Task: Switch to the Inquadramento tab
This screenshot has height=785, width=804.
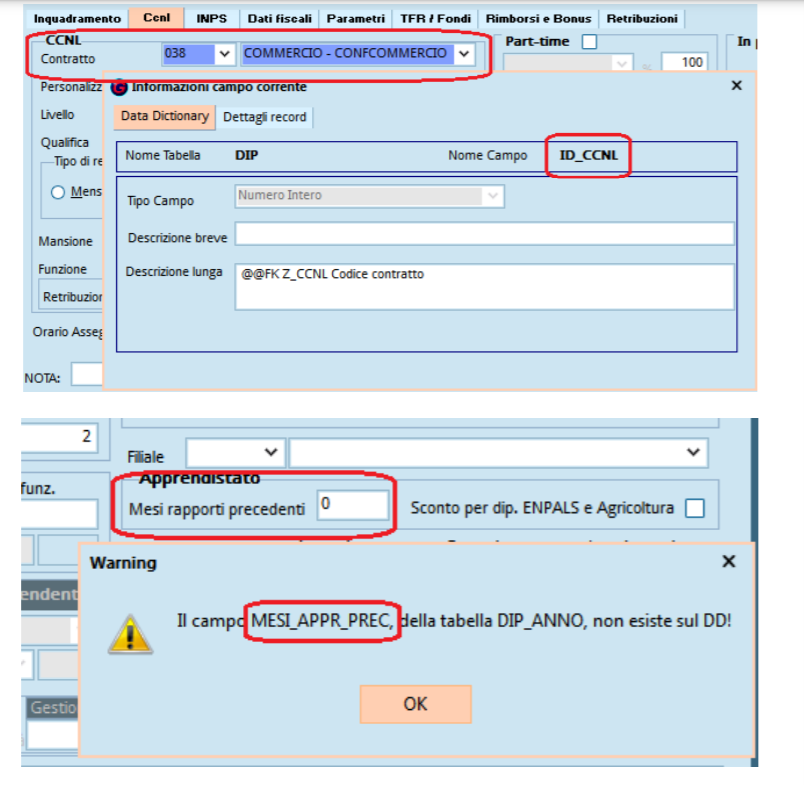Action: pos(77,18)
